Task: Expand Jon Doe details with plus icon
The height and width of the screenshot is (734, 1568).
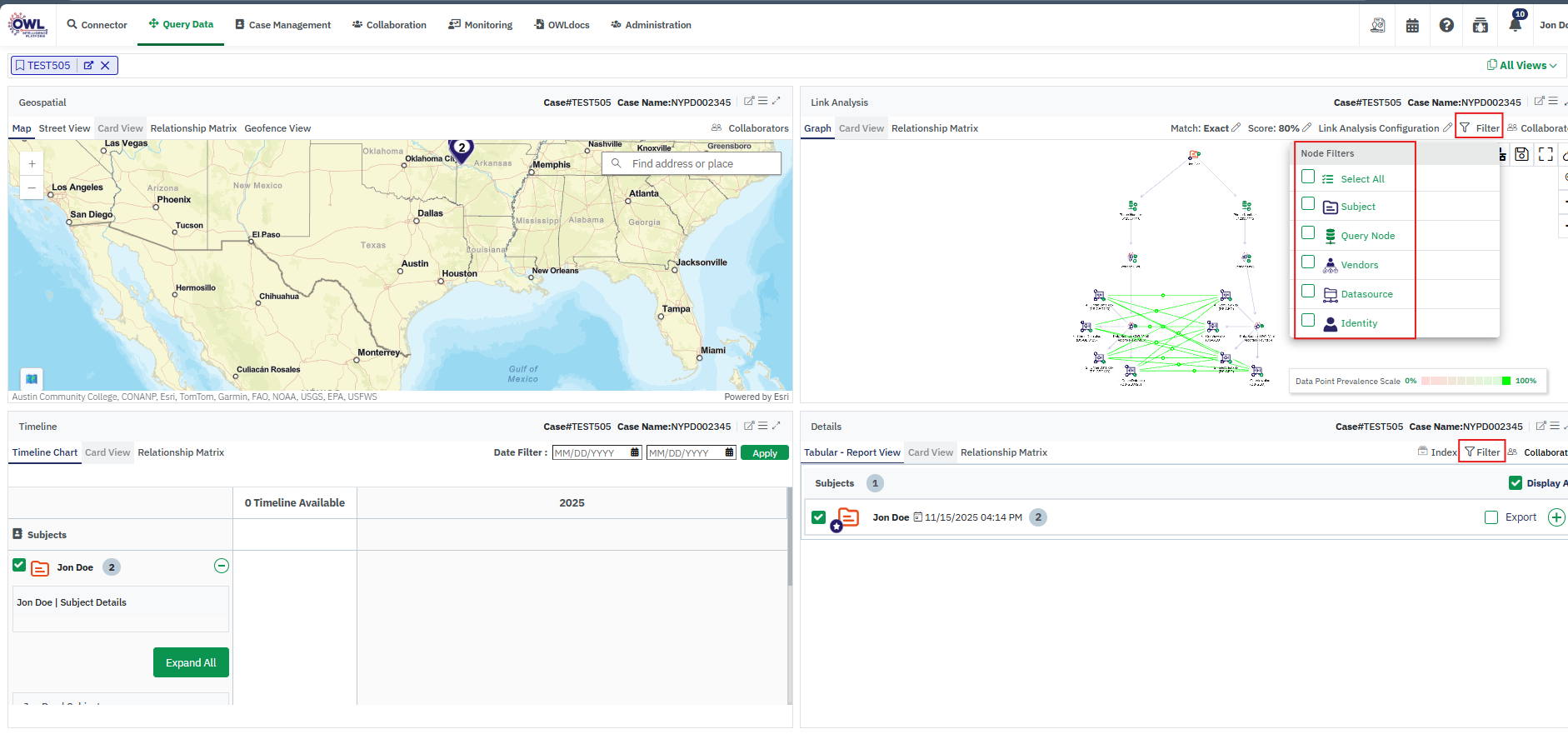Action: tap(1556, 517)
